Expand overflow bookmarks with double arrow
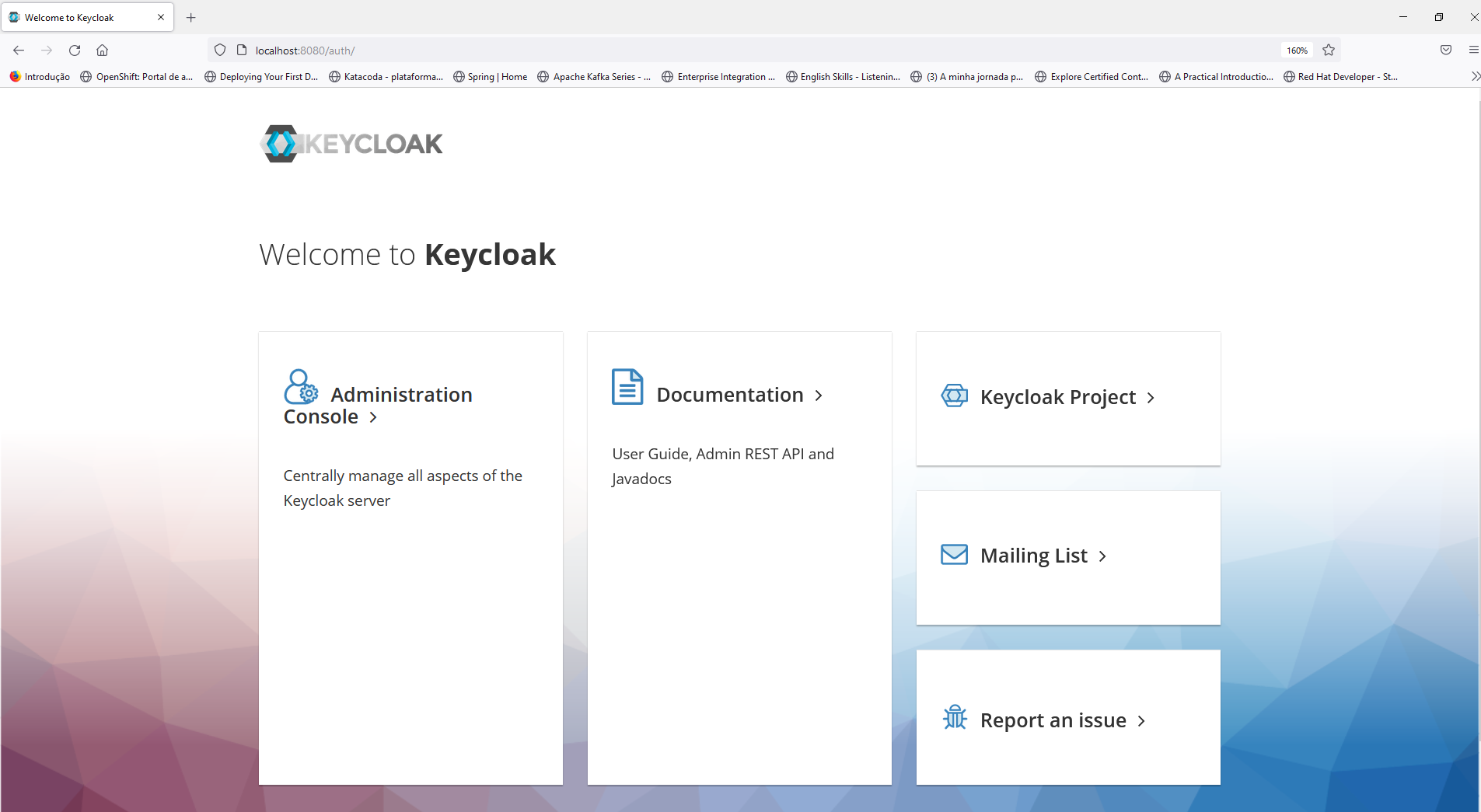The image size is (1481, 812). pos(1475,76)
